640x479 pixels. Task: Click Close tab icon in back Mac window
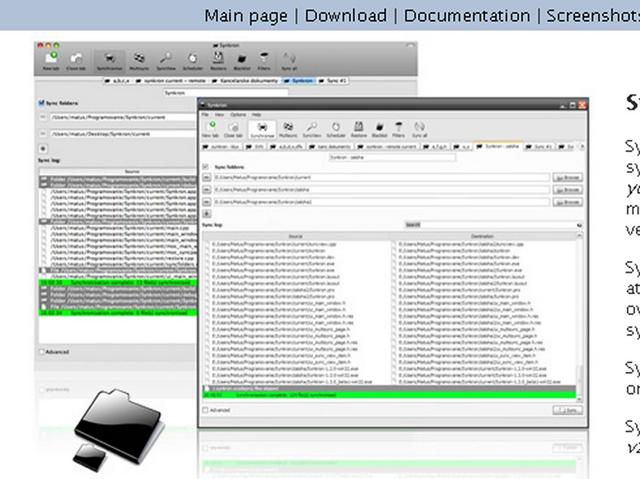pos(76,61)
